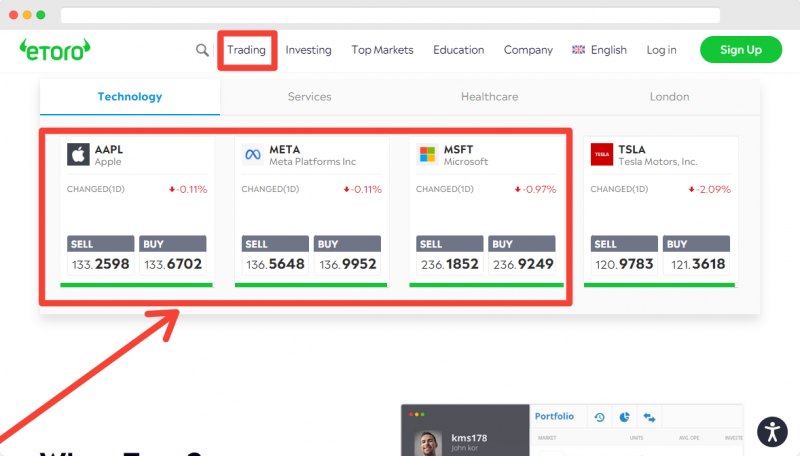Viewport: 800px width, 456px height.
Task: Click the kms178 profile avatar
Action: [x=428, y=443]
